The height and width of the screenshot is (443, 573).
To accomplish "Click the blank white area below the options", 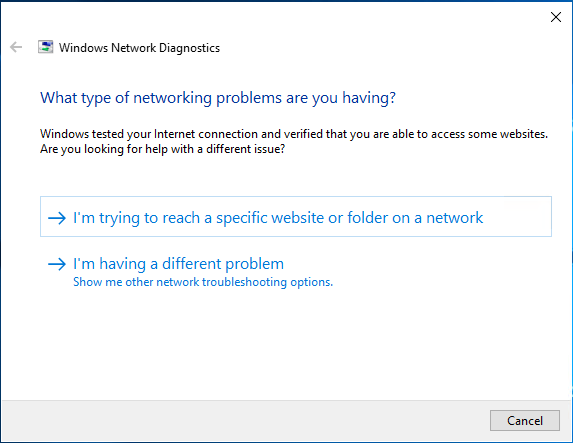I will point(286,344).
